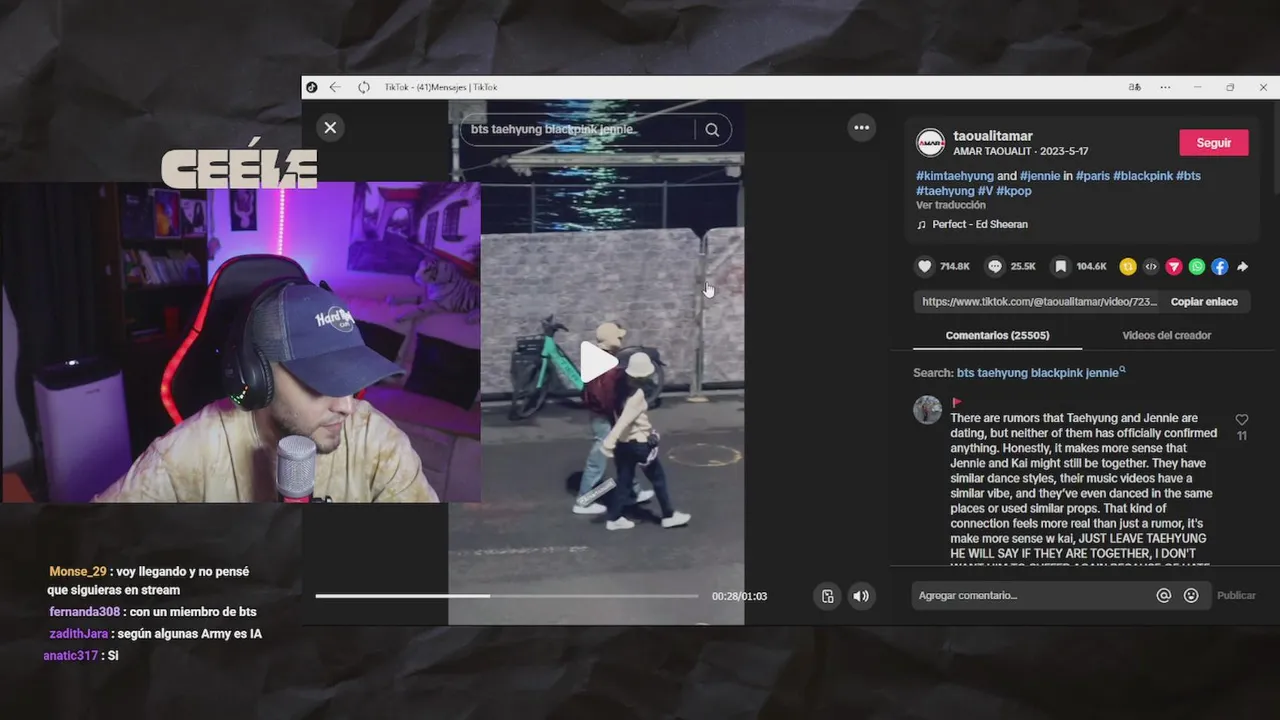Switch to Comentarios (25505) tab
The height and width of the screenshot is (720, 1280).
pyautogui.click(x=997, y=335)
